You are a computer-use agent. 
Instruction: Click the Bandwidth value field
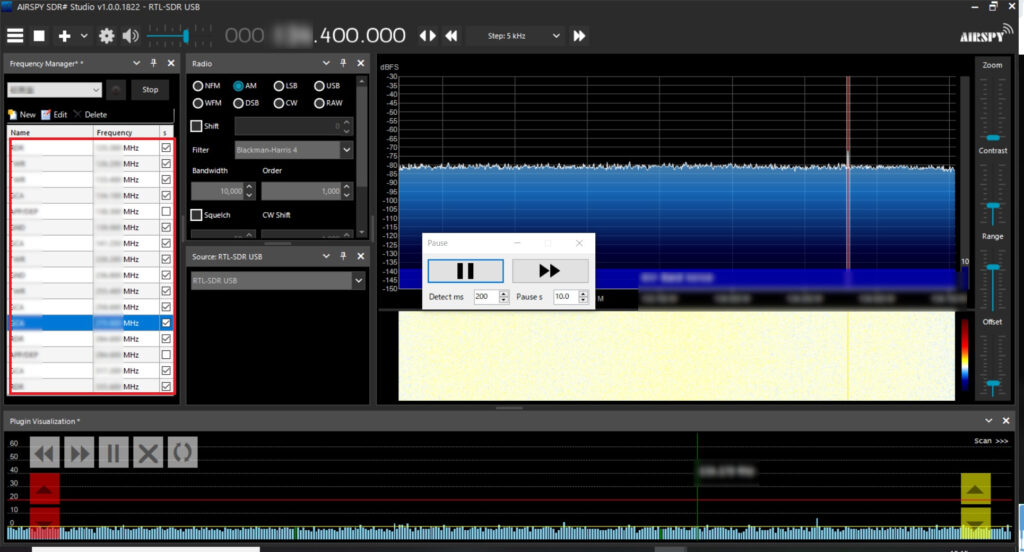218,191
